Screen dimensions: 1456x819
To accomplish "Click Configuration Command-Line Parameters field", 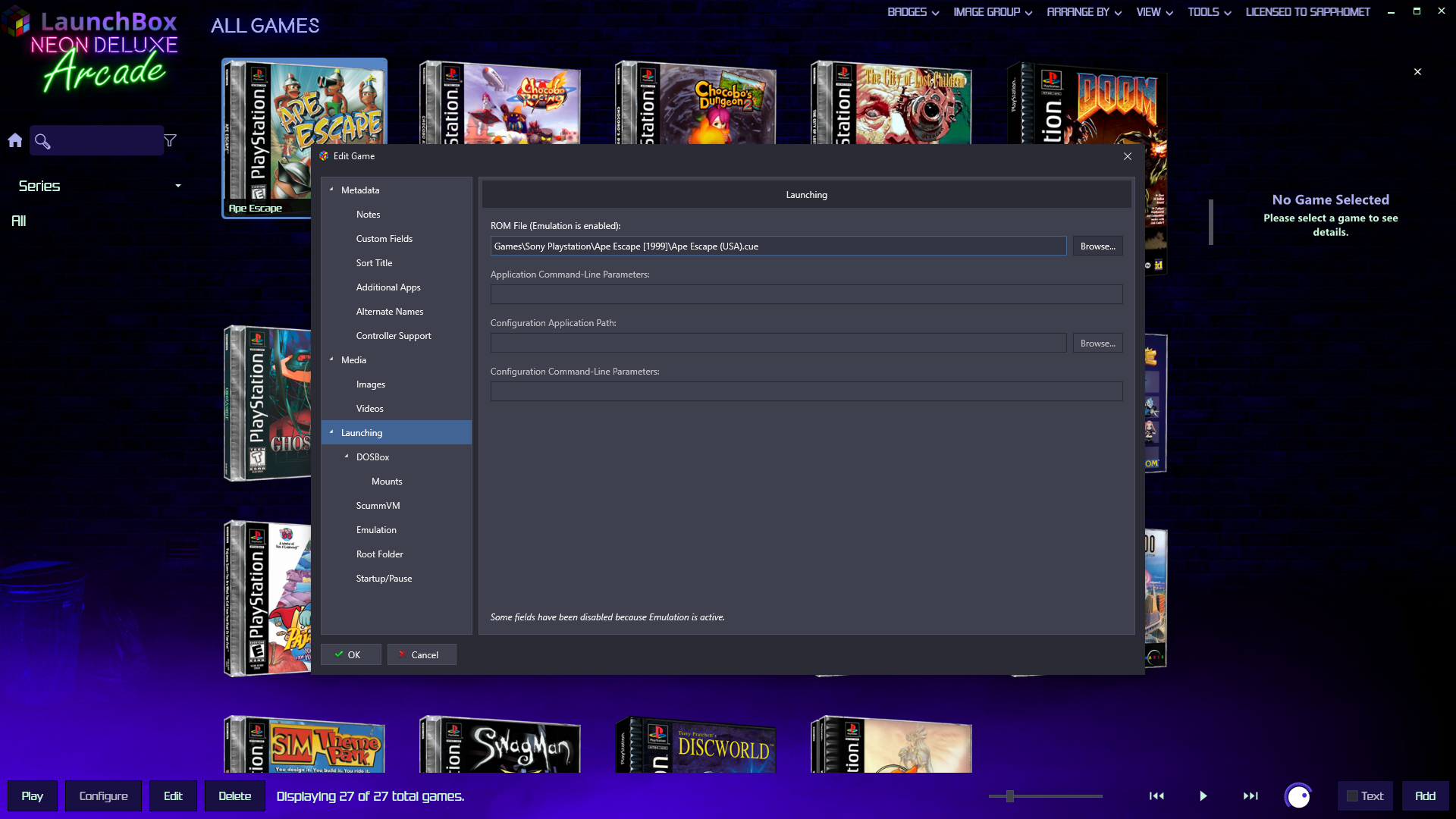I will tap(806, 391).
